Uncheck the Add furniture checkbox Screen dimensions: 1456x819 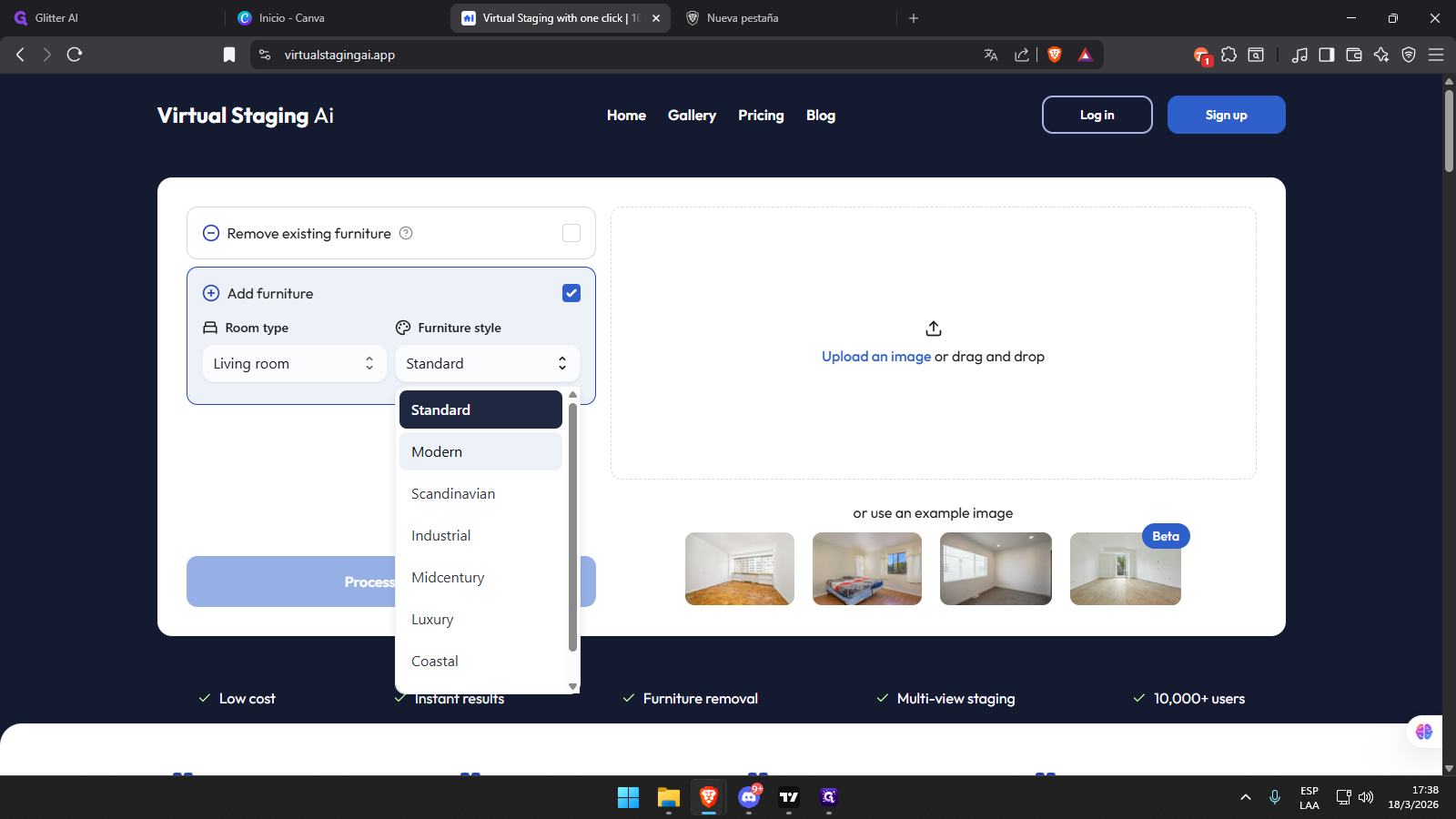tap(571, 293)
